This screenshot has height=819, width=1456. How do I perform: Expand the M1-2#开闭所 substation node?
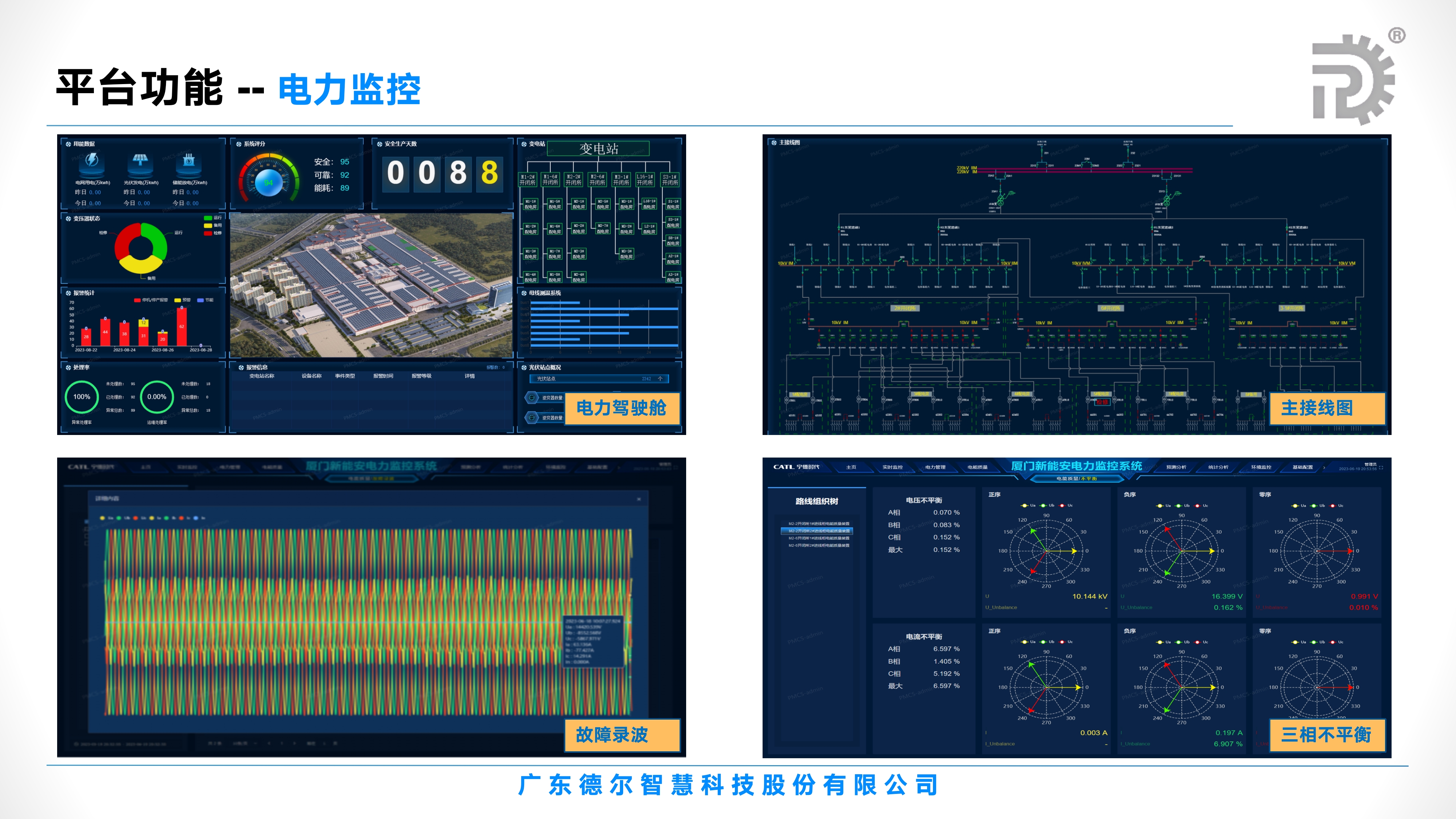pyautogui.click(x=527, y=180)
